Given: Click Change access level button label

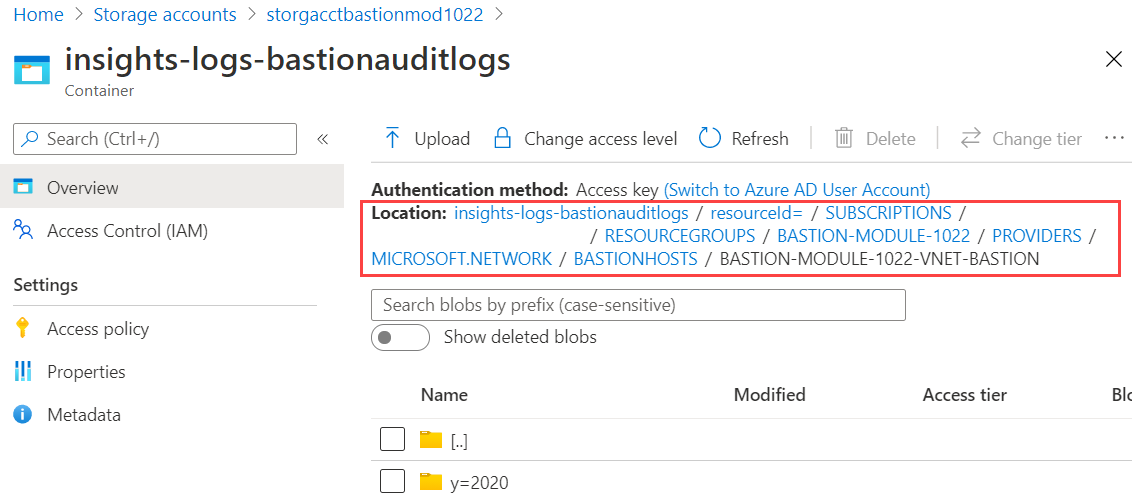Looking at the screenshot, I should (601, 139).
